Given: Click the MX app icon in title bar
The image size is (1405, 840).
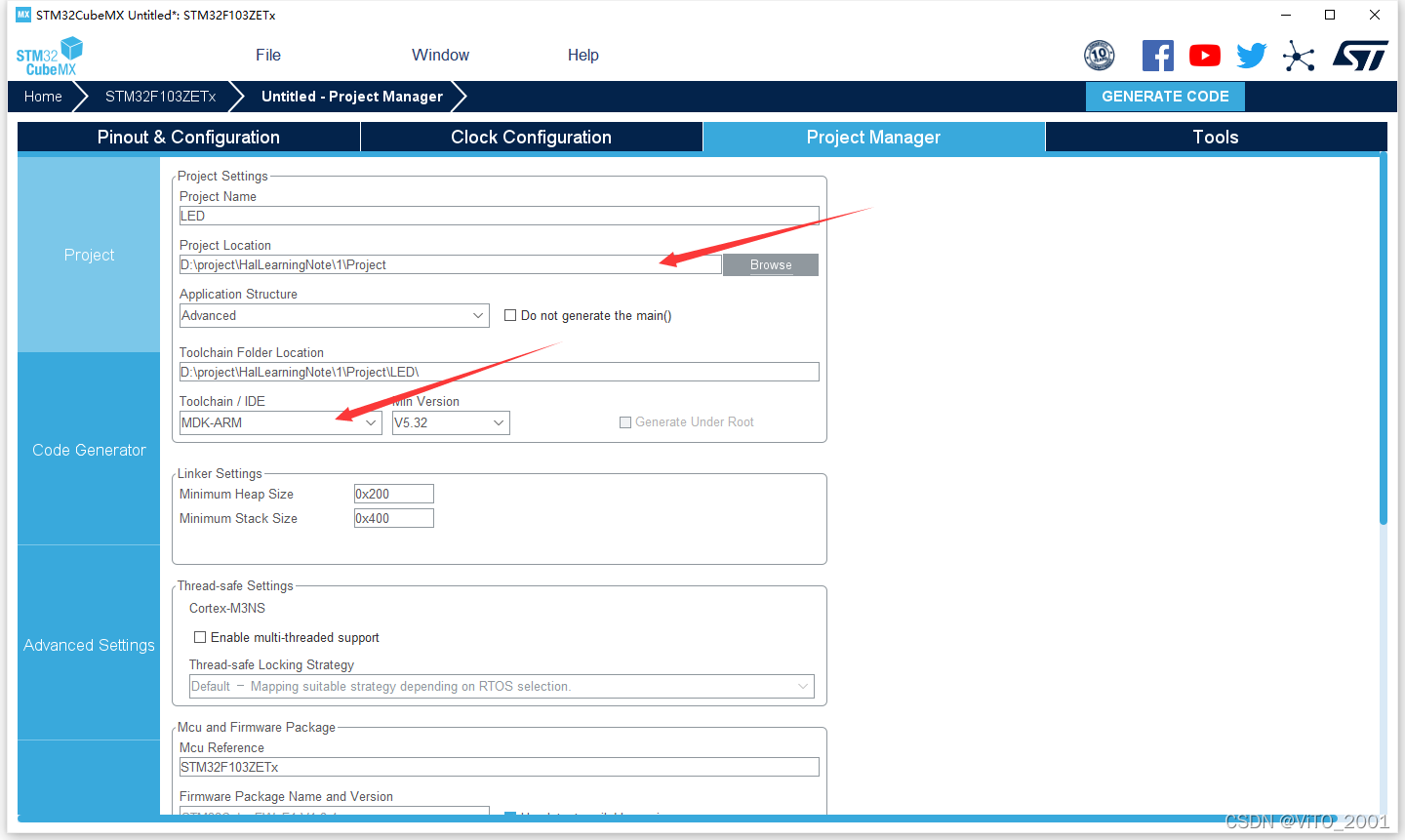Looking at the screenshot, I should tap(23, 15).
